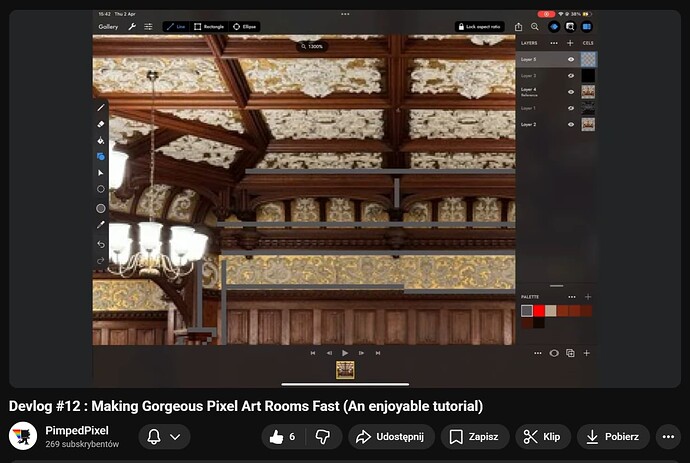Expand the notification bell dropdown
Viewport: 690px width, 463px height.
tap(164, 437)
